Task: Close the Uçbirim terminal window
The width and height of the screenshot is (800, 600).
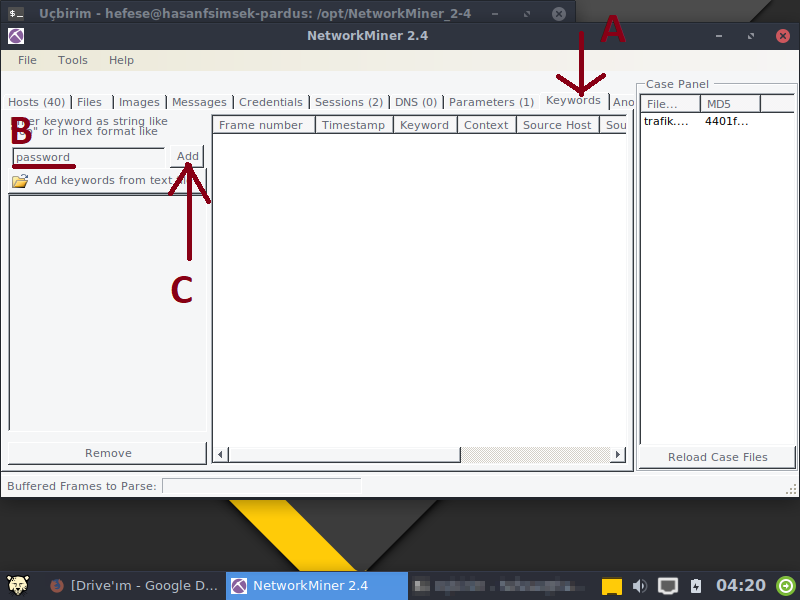Action: coord(559,14)
